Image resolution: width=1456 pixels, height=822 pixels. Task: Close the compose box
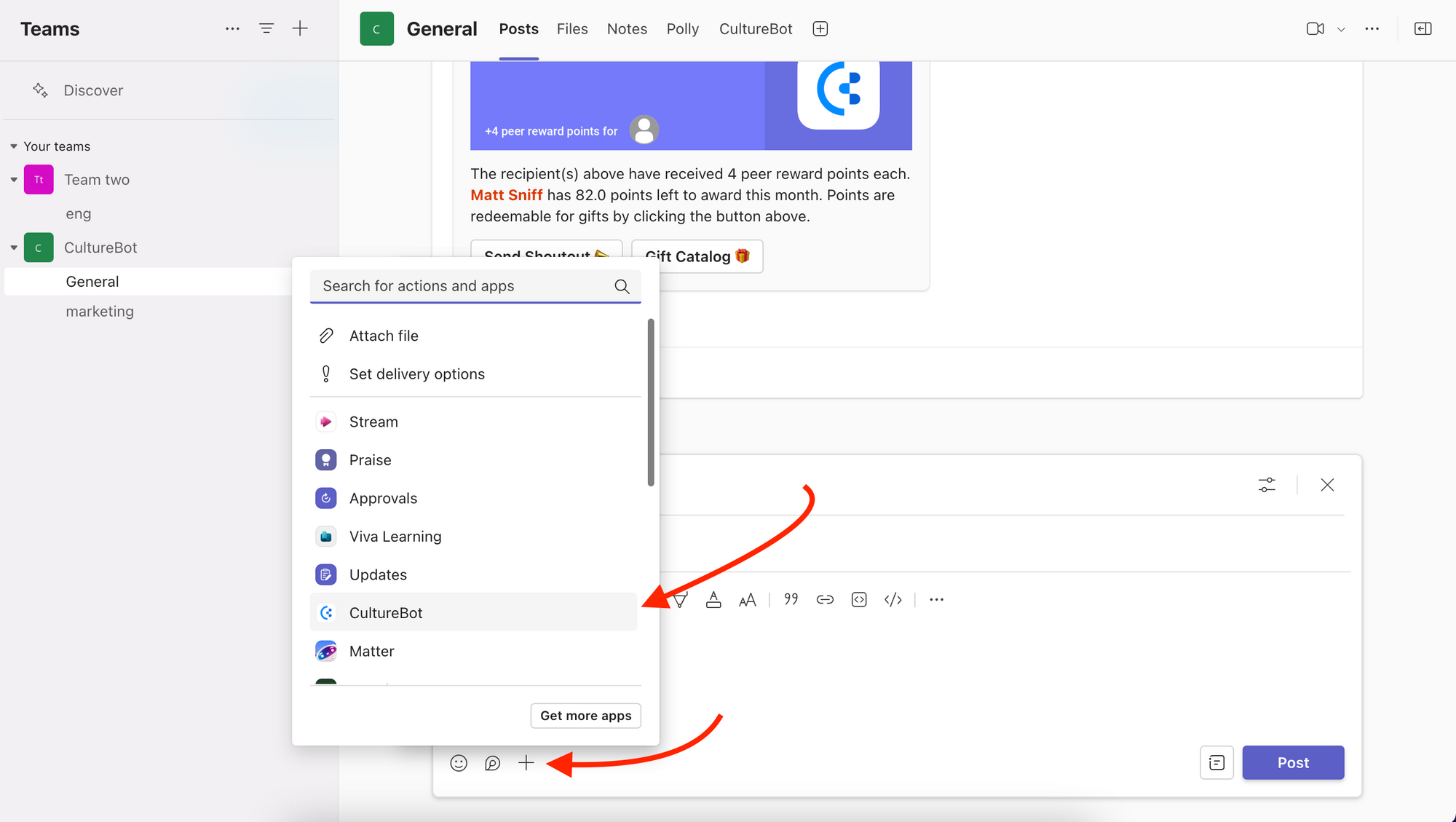tap(1327, 485)
